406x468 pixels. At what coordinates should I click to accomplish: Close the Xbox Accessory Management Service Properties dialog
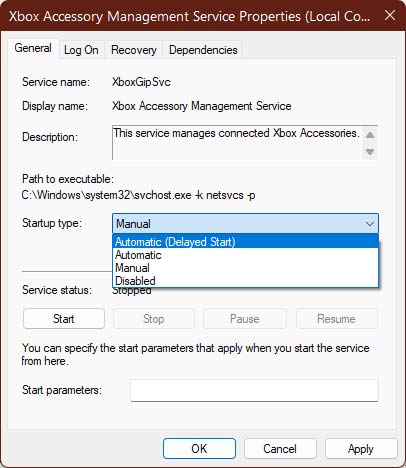[x=390, y=15]
